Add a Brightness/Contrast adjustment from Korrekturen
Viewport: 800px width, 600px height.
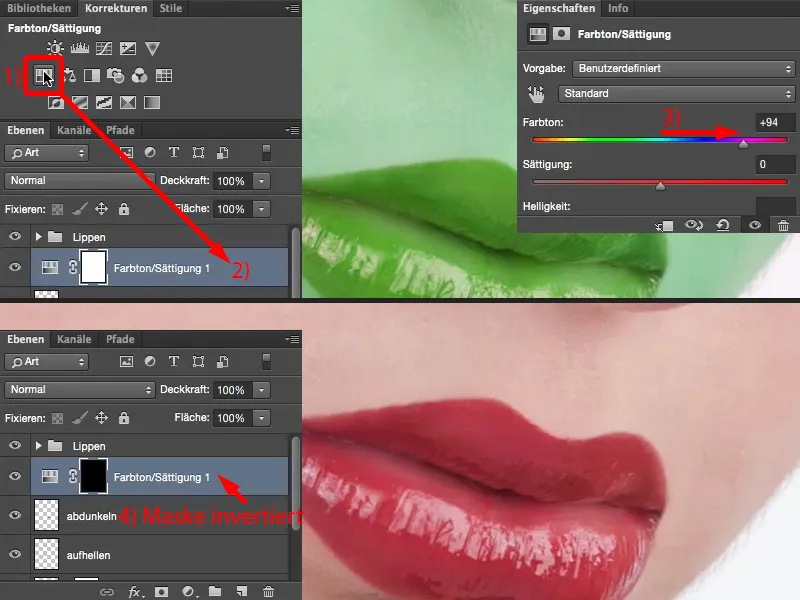(55, 48)
